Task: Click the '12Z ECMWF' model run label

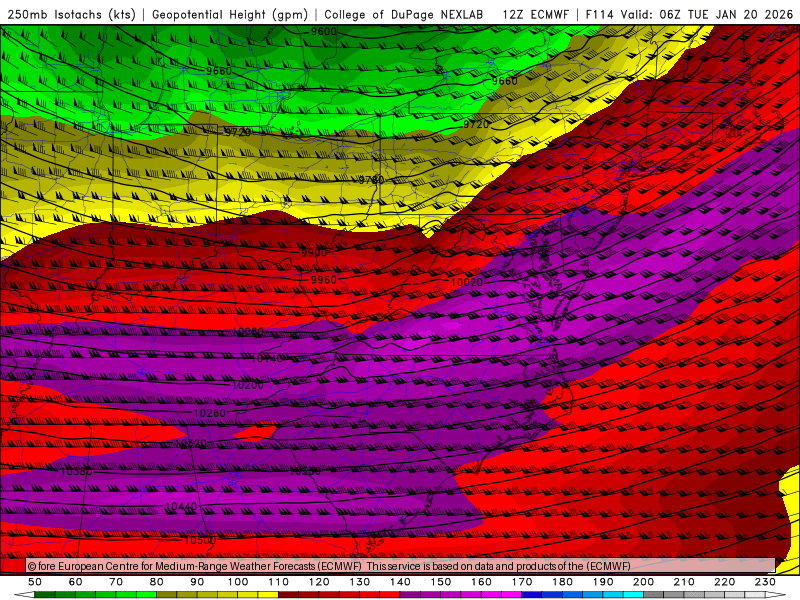Action: tap(535, 15)
